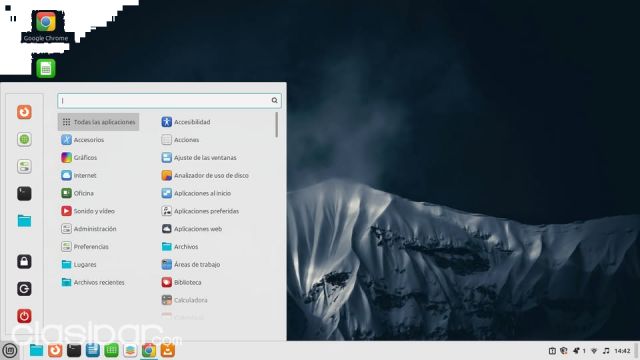Open the Files folder icon in favorites sidebar
This screenshot has width=640, height=360.
(x=24, y=221)
